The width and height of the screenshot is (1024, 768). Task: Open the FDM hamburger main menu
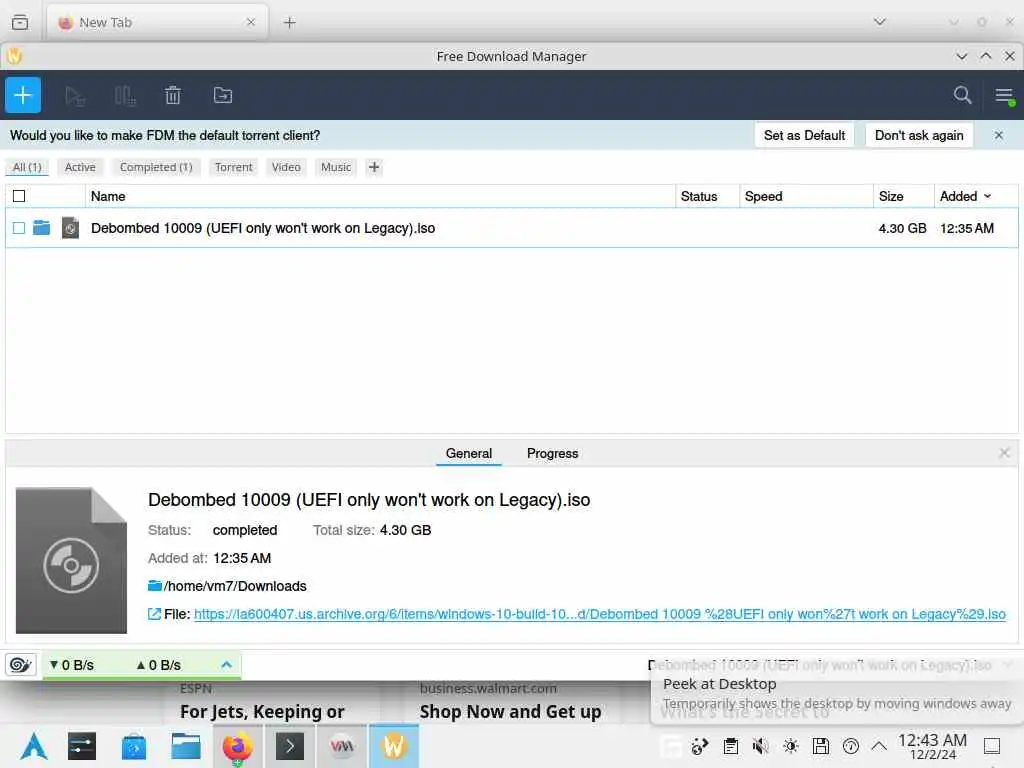point(1004,96)
